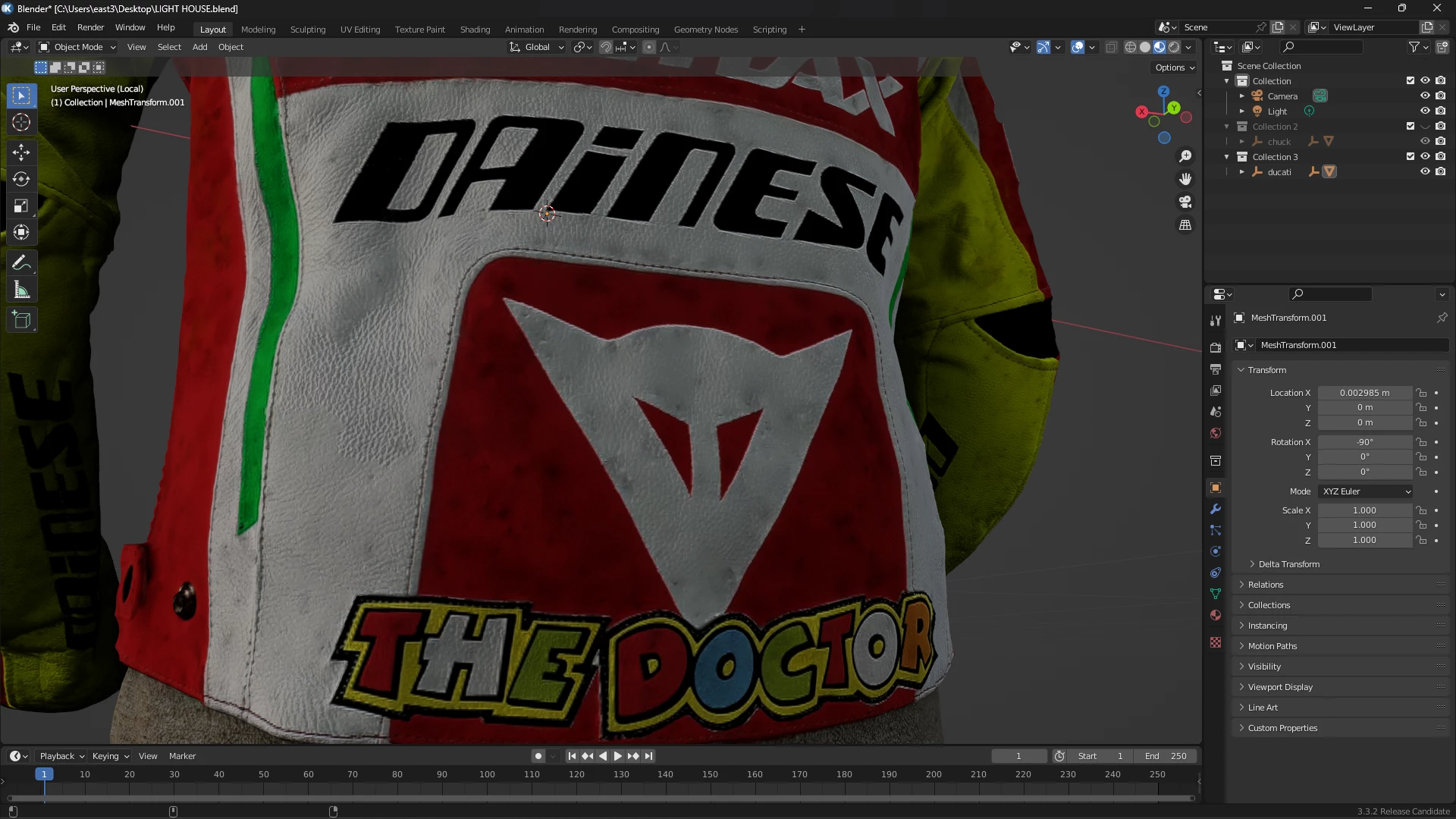Select the Move tool in the toolbar

point(21,152)
